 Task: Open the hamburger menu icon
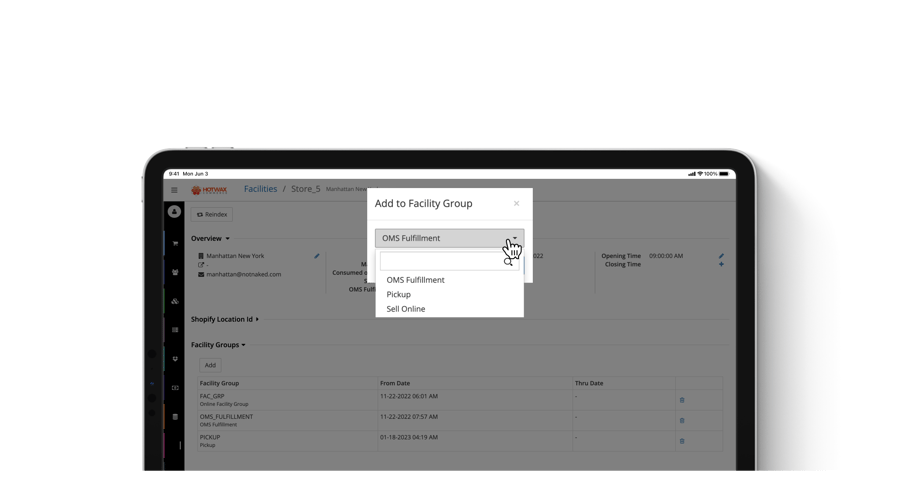[174, 190]
